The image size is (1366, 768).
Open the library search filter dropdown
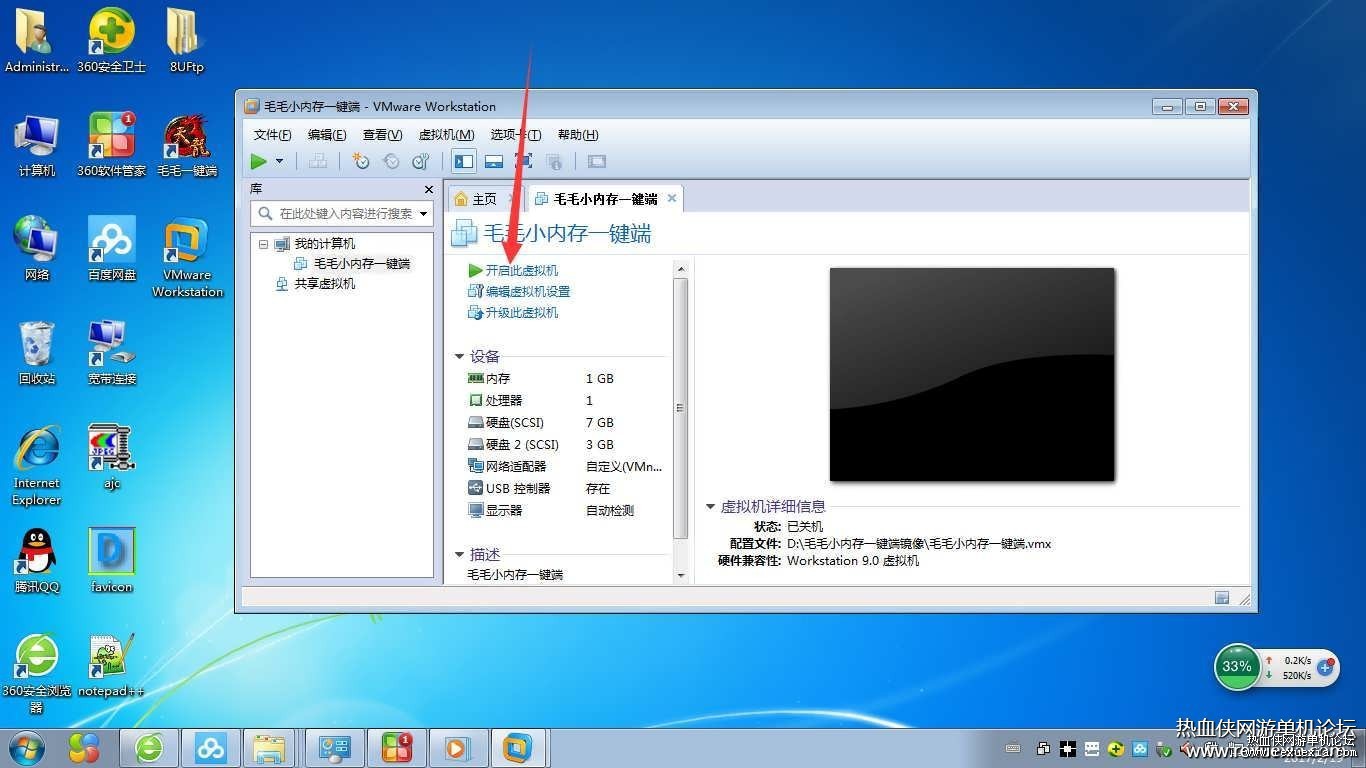coord(424,213)
